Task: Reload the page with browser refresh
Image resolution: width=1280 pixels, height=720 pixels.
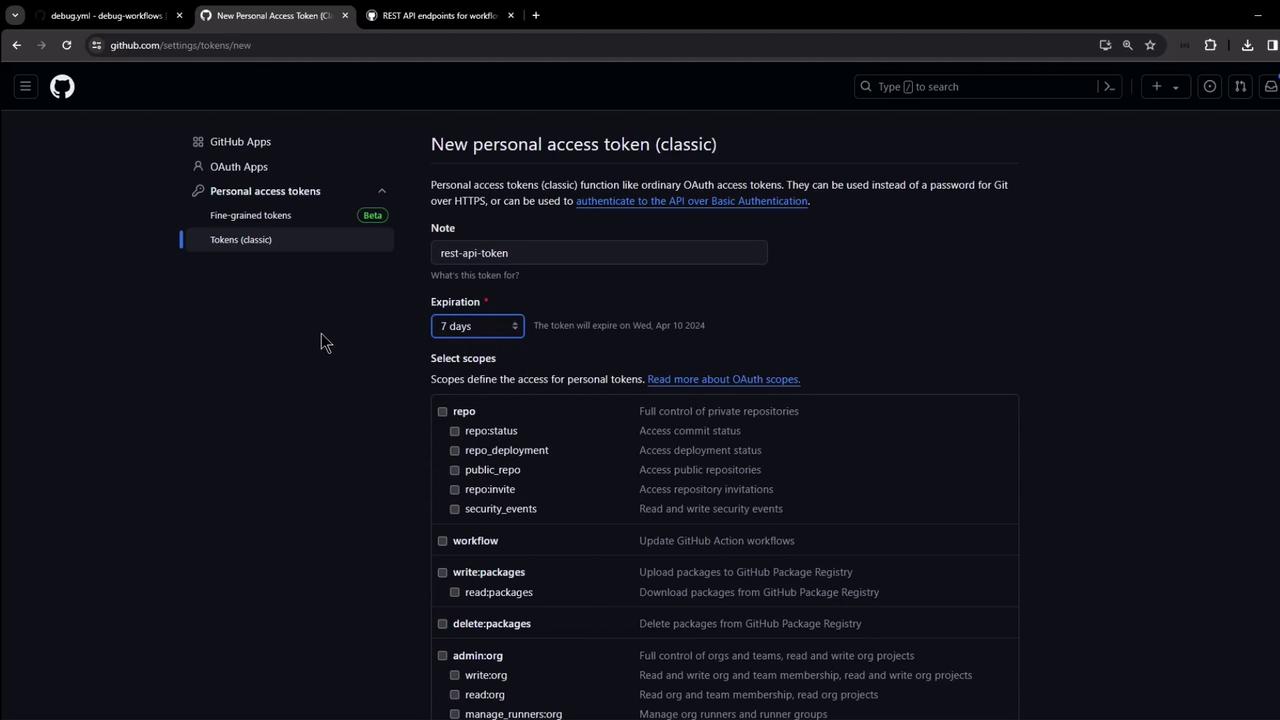Action: pyautogui.click(x=67, y=45)
